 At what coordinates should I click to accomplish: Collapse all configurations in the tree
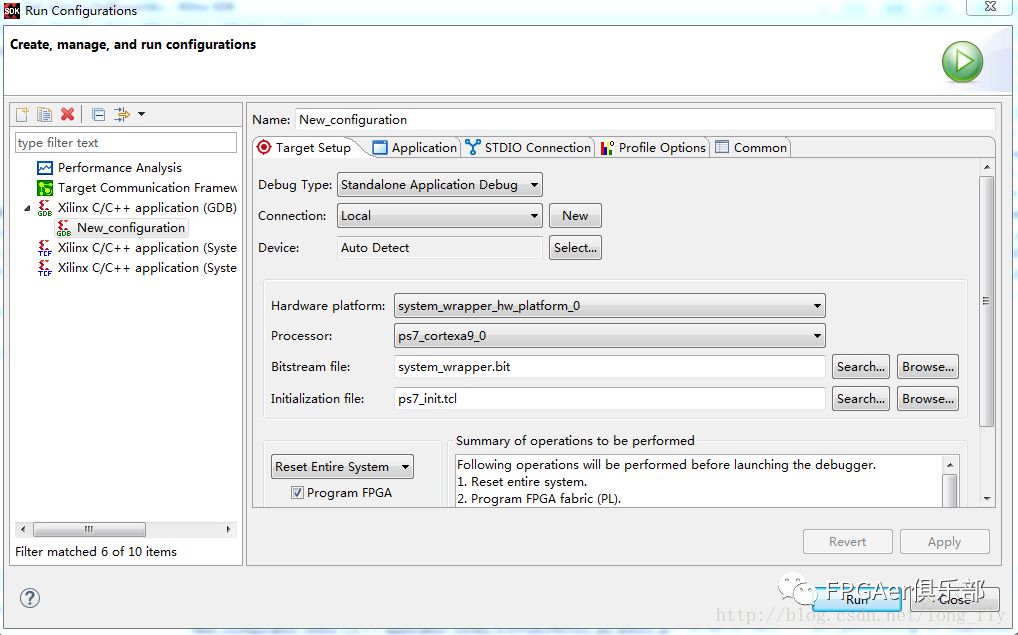point(98,115)
